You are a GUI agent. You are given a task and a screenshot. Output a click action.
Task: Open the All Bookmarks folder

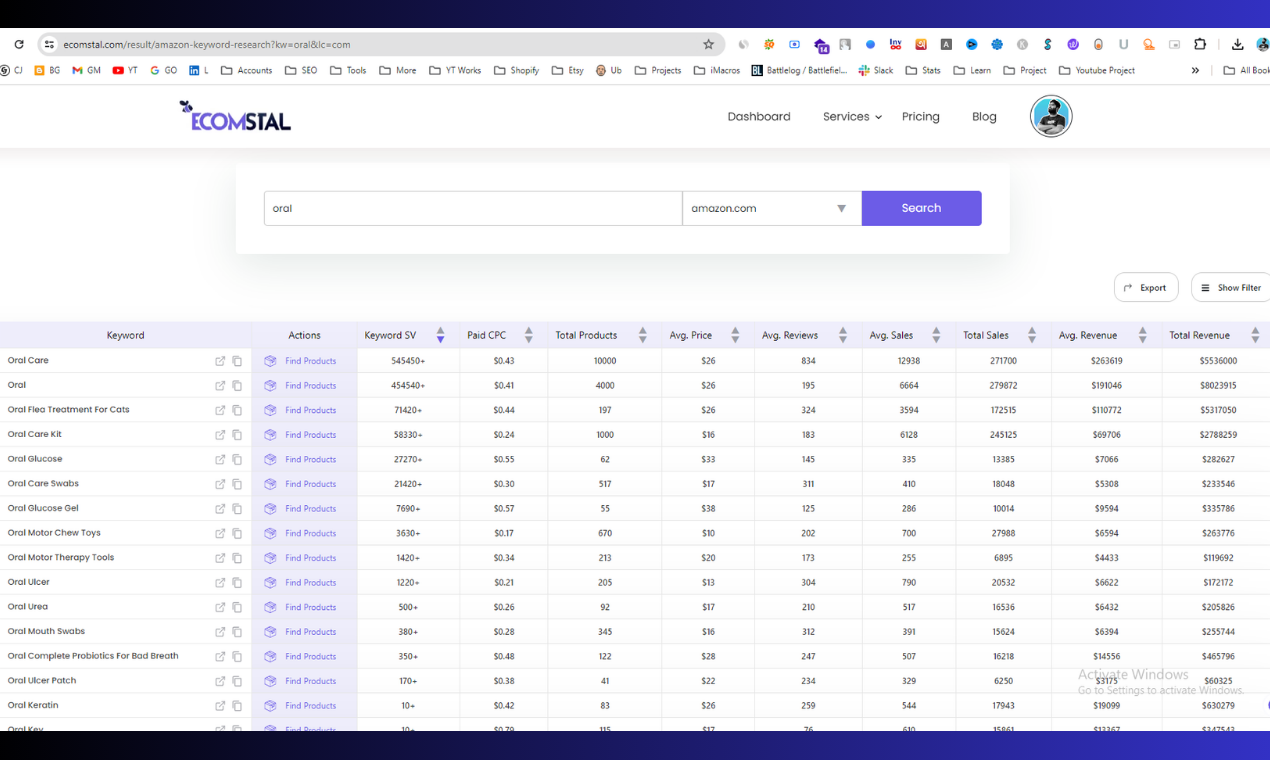coord(1246,70)
